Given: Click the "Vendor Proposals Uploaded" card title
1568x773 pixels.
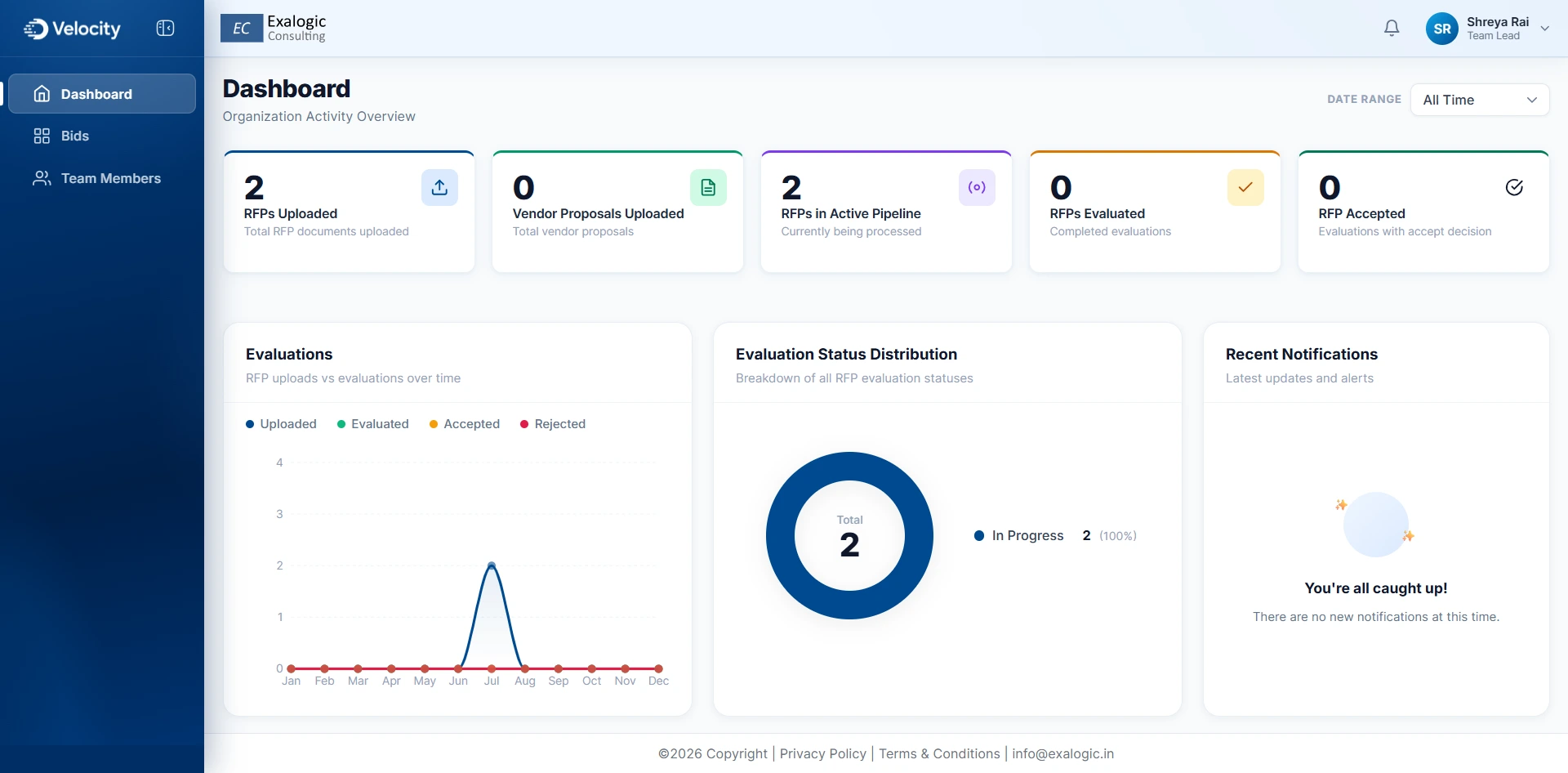Looking at the screenshot, I should pyautogui.click(x=599, y=213).
